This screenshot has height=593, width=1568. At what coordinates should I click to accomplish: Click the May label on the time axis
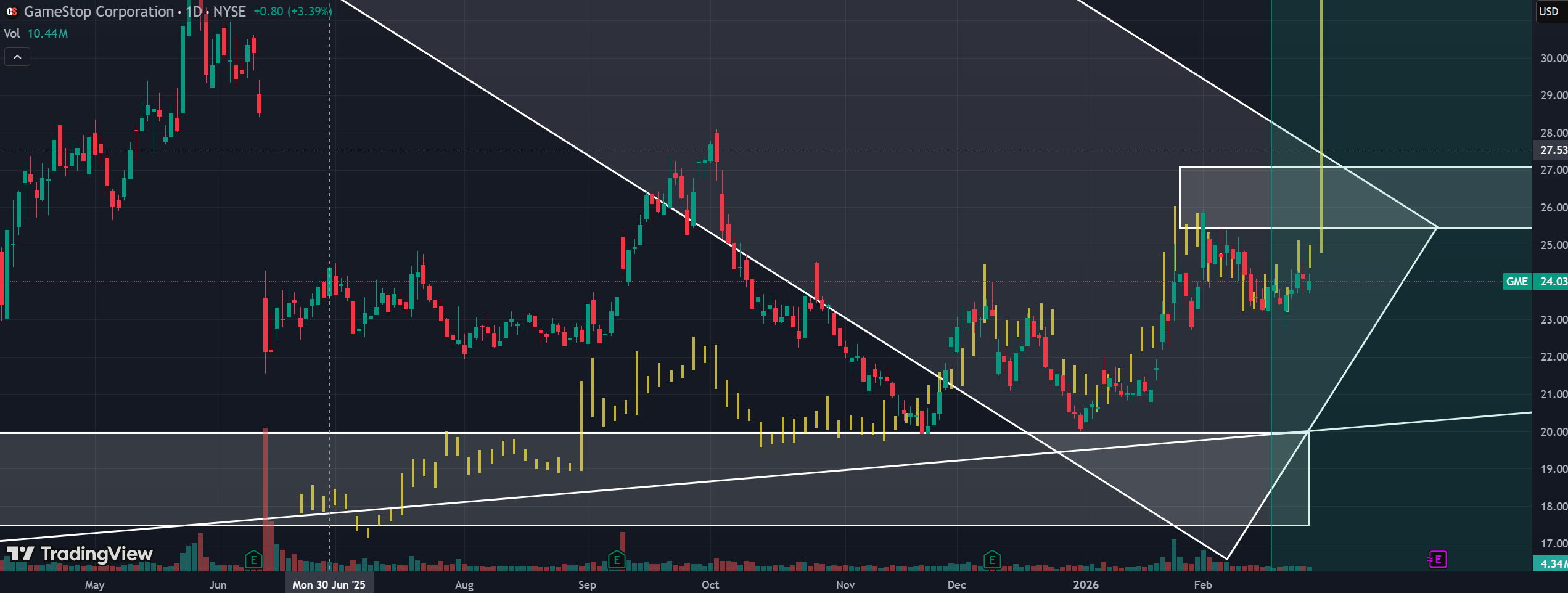click(x=94, y=585)
